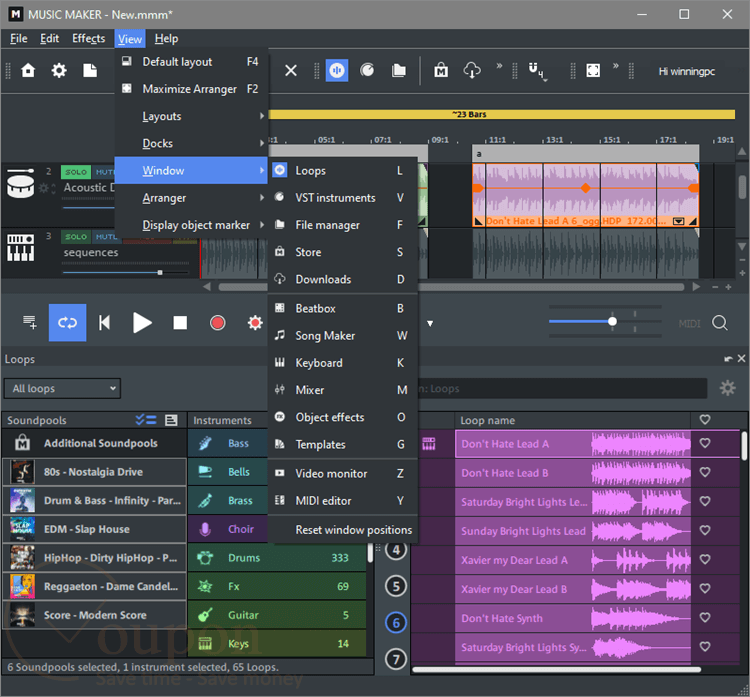Open dropdown arrow beside transport display

(x=430, y=323)
